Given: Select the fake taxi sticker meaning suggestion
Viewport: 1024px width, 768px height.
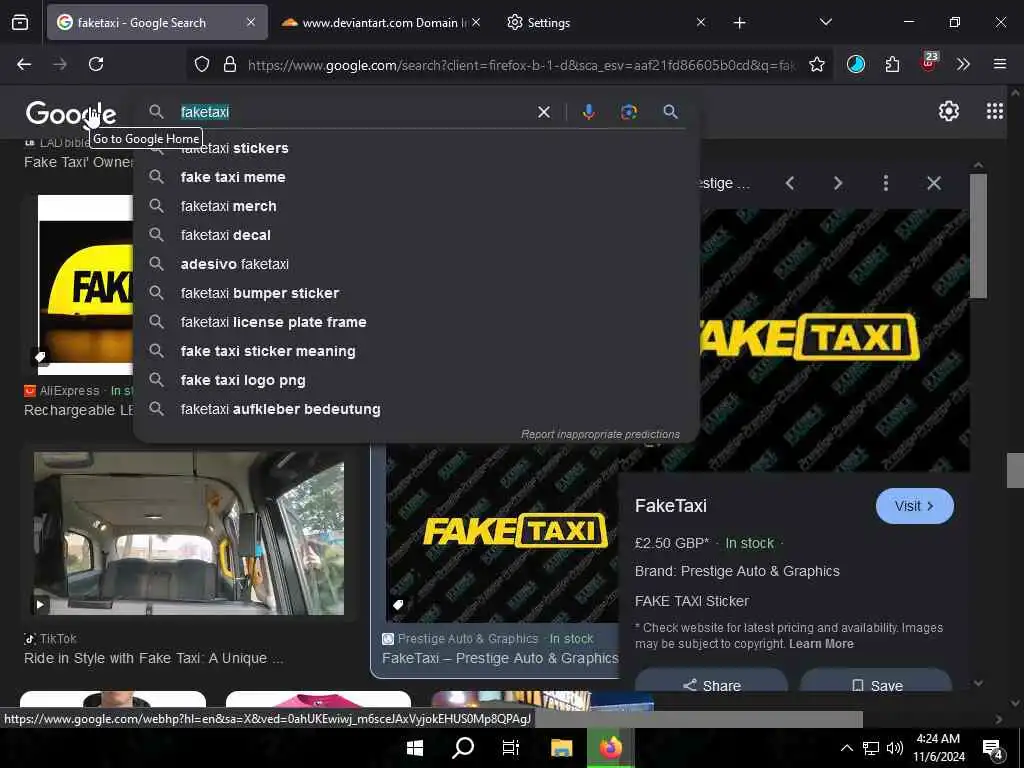Looking at the screenshot, I should pos(416,351).
